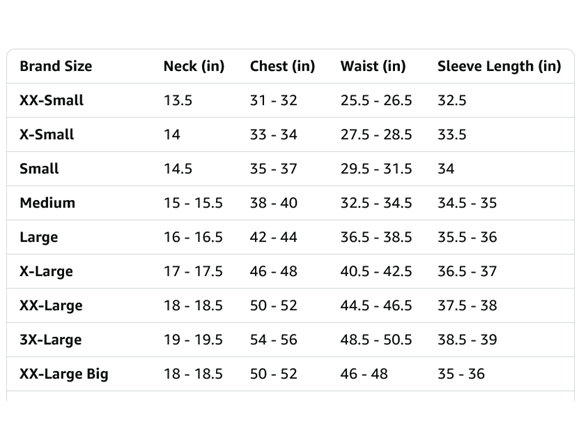This screenshot has width=588, height=441.
Task: Click the Medium neck value 15 - 15.5
Action: [193, 203]
